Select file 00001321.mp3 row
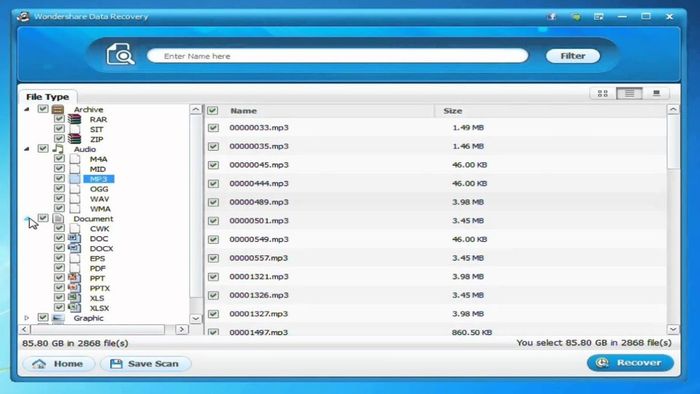The width and height of the screenshot is (700, 394). point(435,277)
